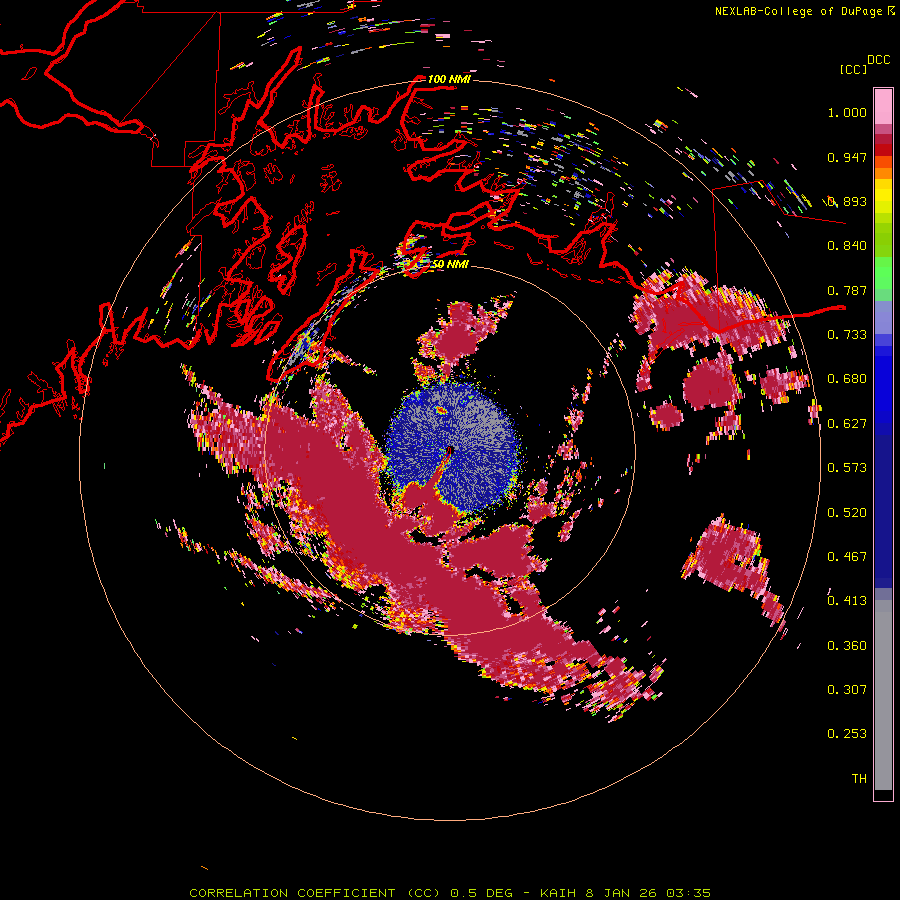
Task: Click the 1.000 value on the color scale
Action: [x=847, y=112]
